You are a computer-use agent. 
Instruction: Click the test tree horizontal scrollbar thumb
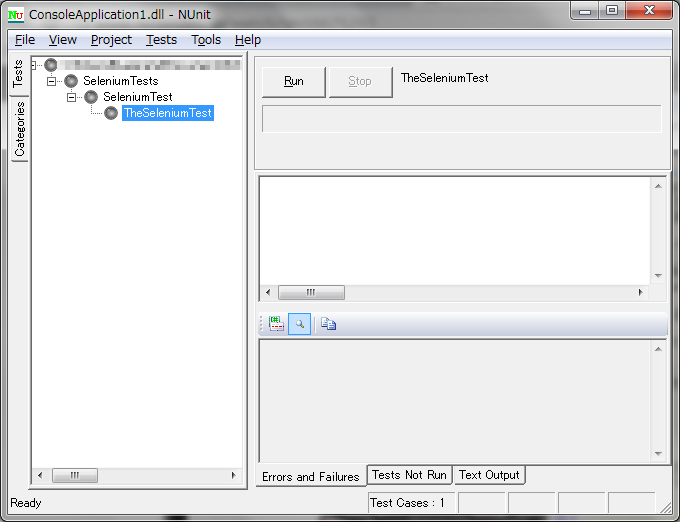click(75, 475)
